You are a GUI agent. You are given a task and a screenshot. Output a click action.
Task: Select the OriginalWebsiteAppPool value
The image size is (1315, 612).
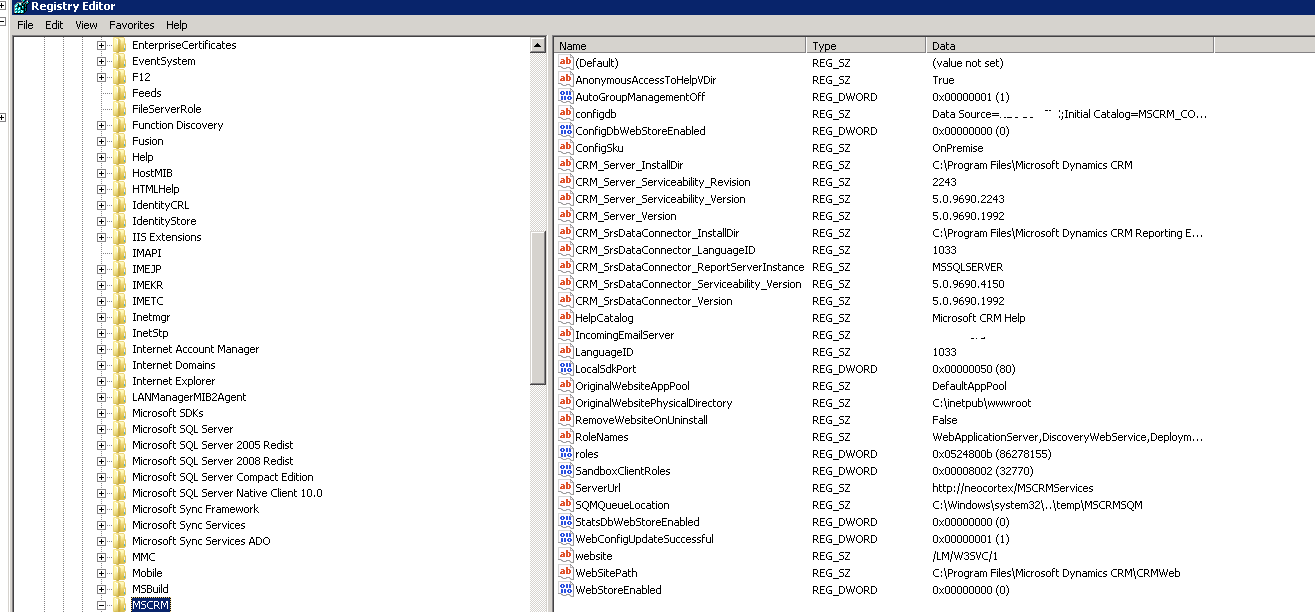coord(632,386)
